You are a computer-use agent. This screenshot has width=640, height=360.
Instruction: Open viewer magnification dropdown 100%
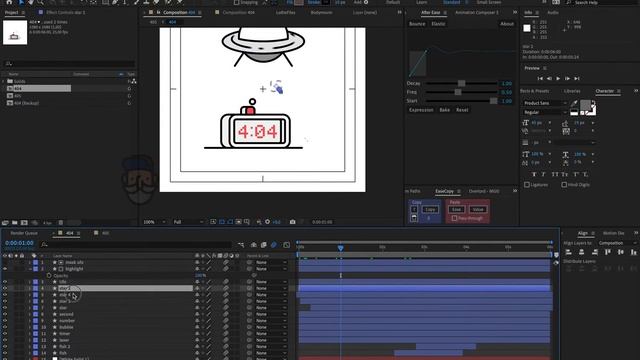[154, 222]
